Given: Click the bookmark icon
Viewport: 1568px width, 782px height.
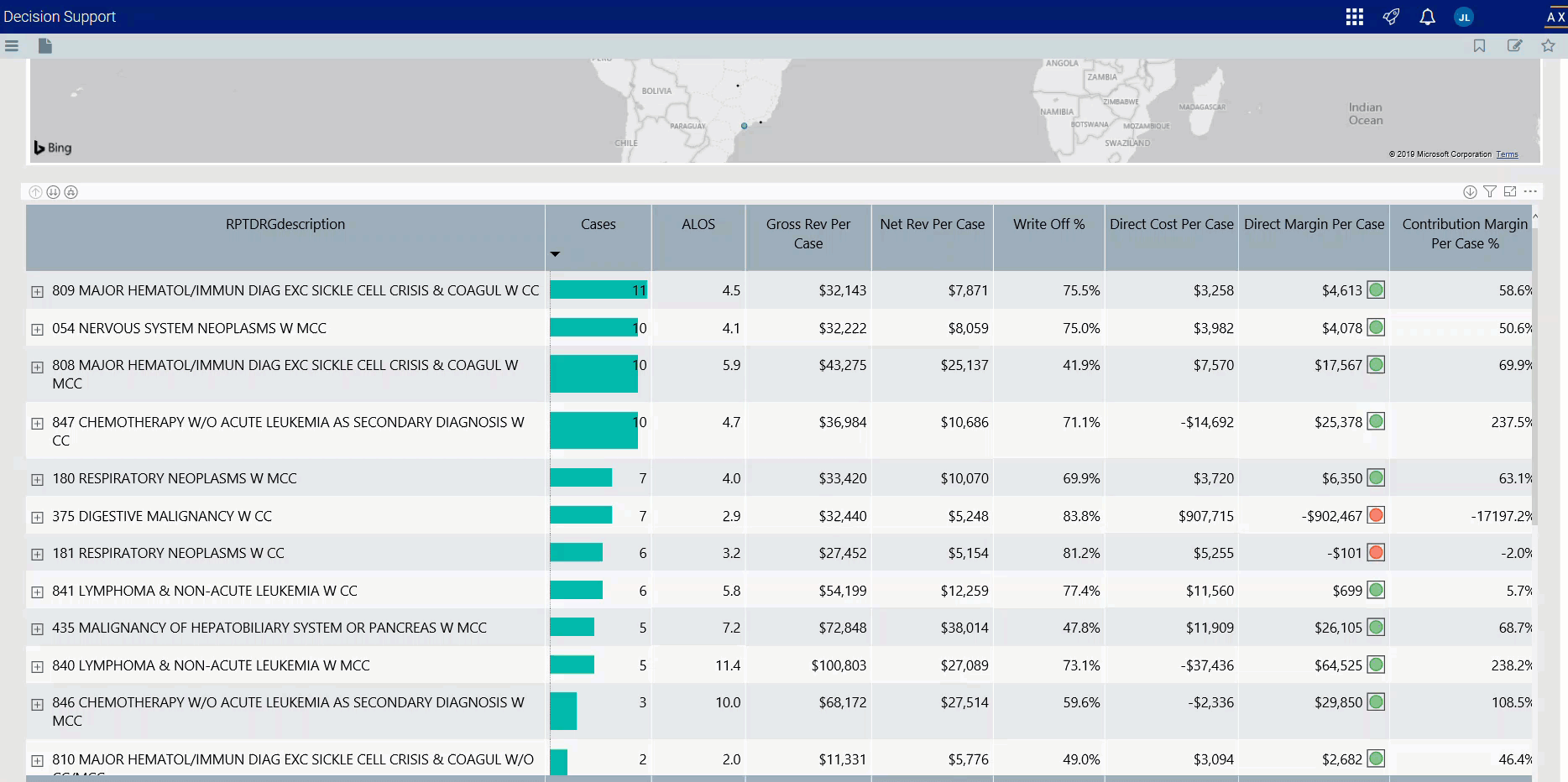Looking at the screenshot, I should coord(1479,46).
